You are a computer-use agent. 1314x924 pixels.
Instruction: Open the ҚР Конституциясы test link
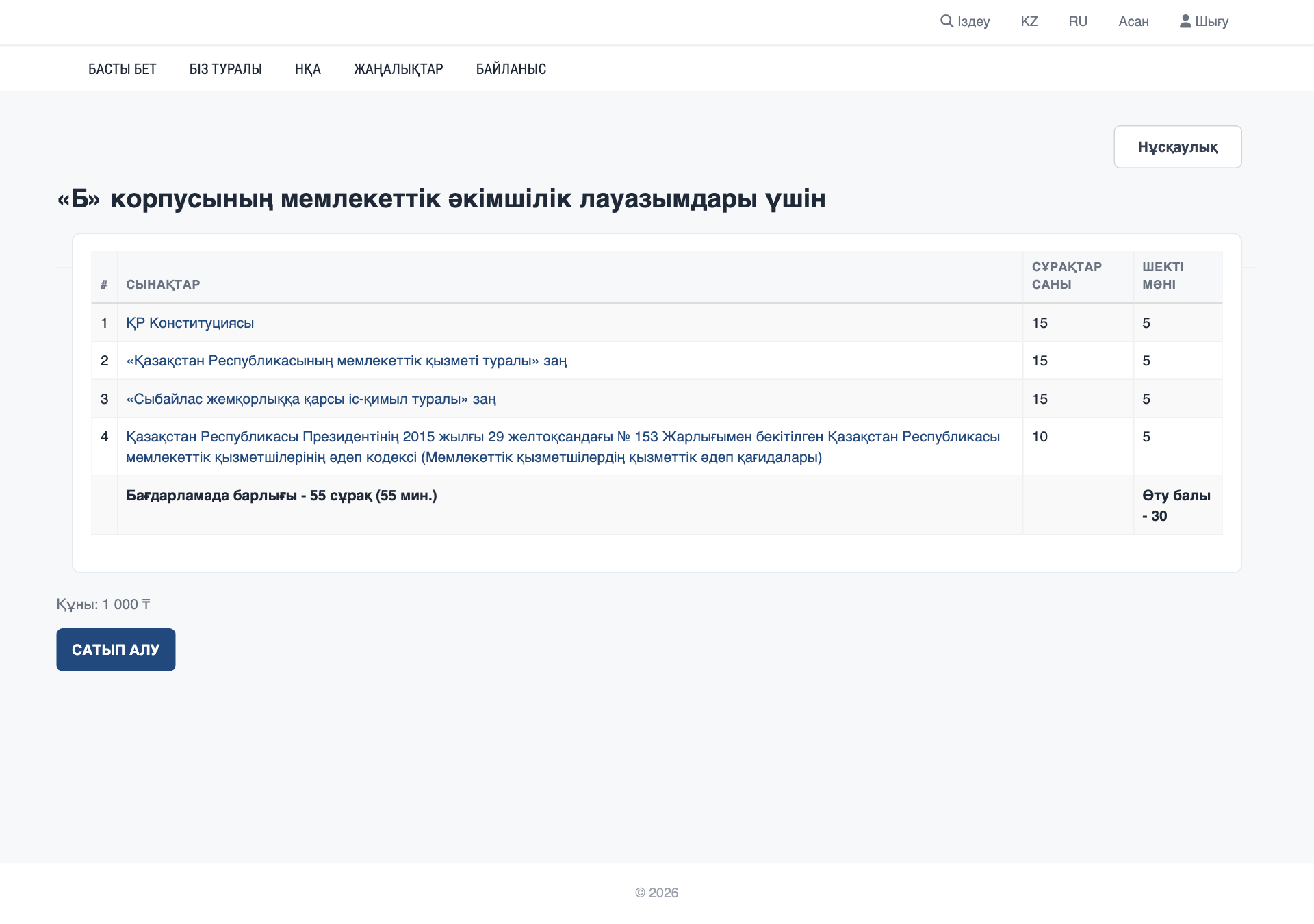[190, 323]
